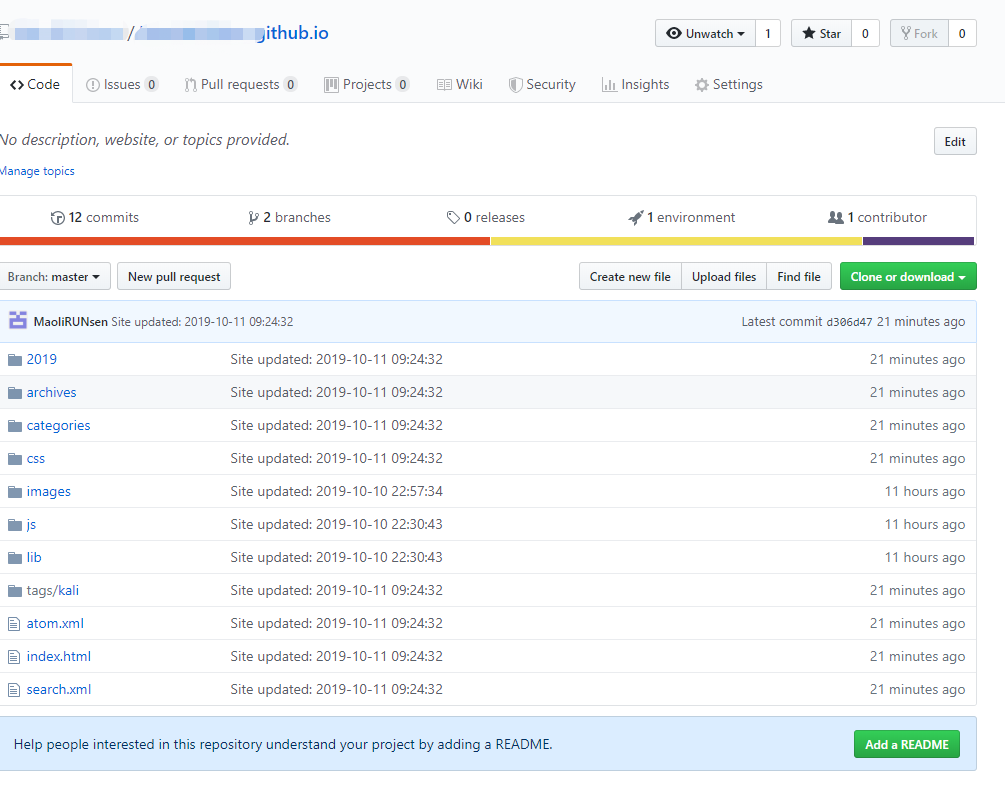This screenshot has height=792, width=1005.
Task: Click the purple section of language bar
Action: click(x=918, y=242)
